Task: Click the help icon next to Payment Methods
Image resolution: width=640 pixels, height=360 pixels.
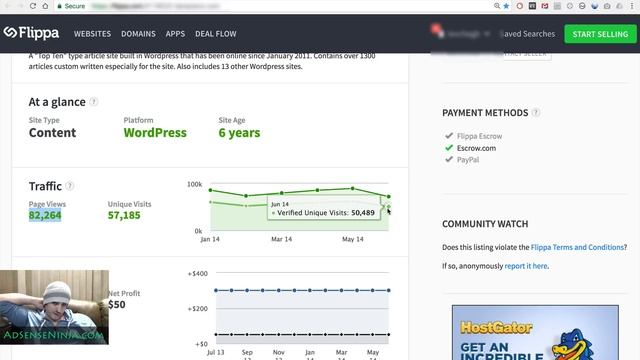Action: point(536,113)
